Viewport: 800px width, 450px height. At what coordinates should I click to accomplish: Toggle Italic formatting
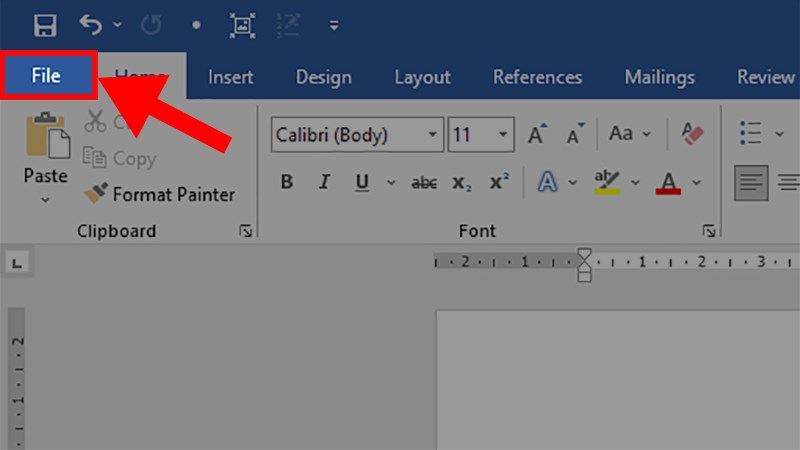click(324, 182)
